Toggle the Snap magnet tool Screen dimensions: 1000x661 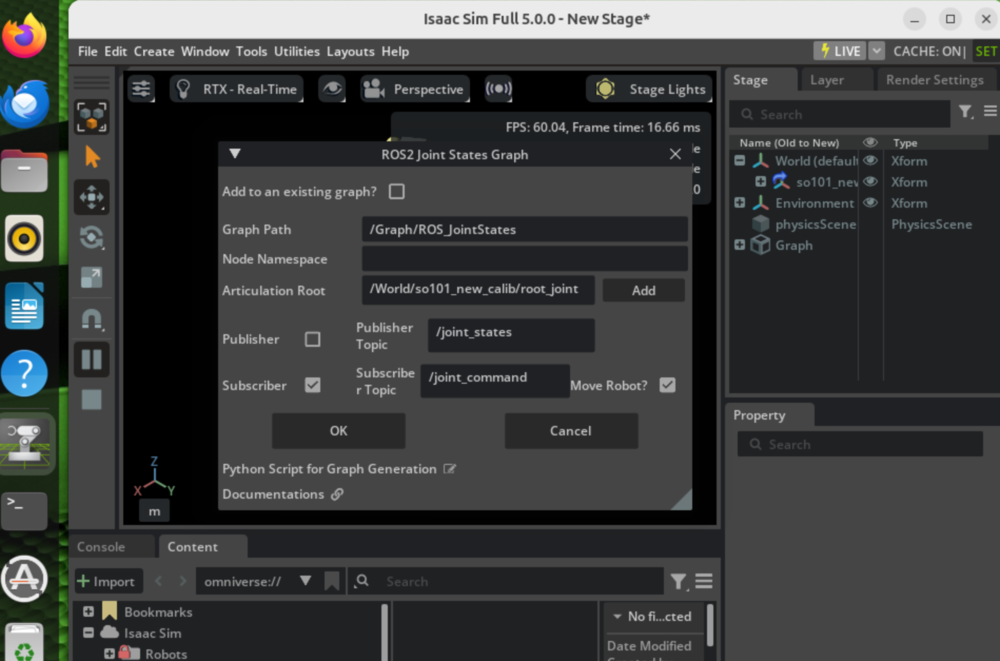[92, 318]
